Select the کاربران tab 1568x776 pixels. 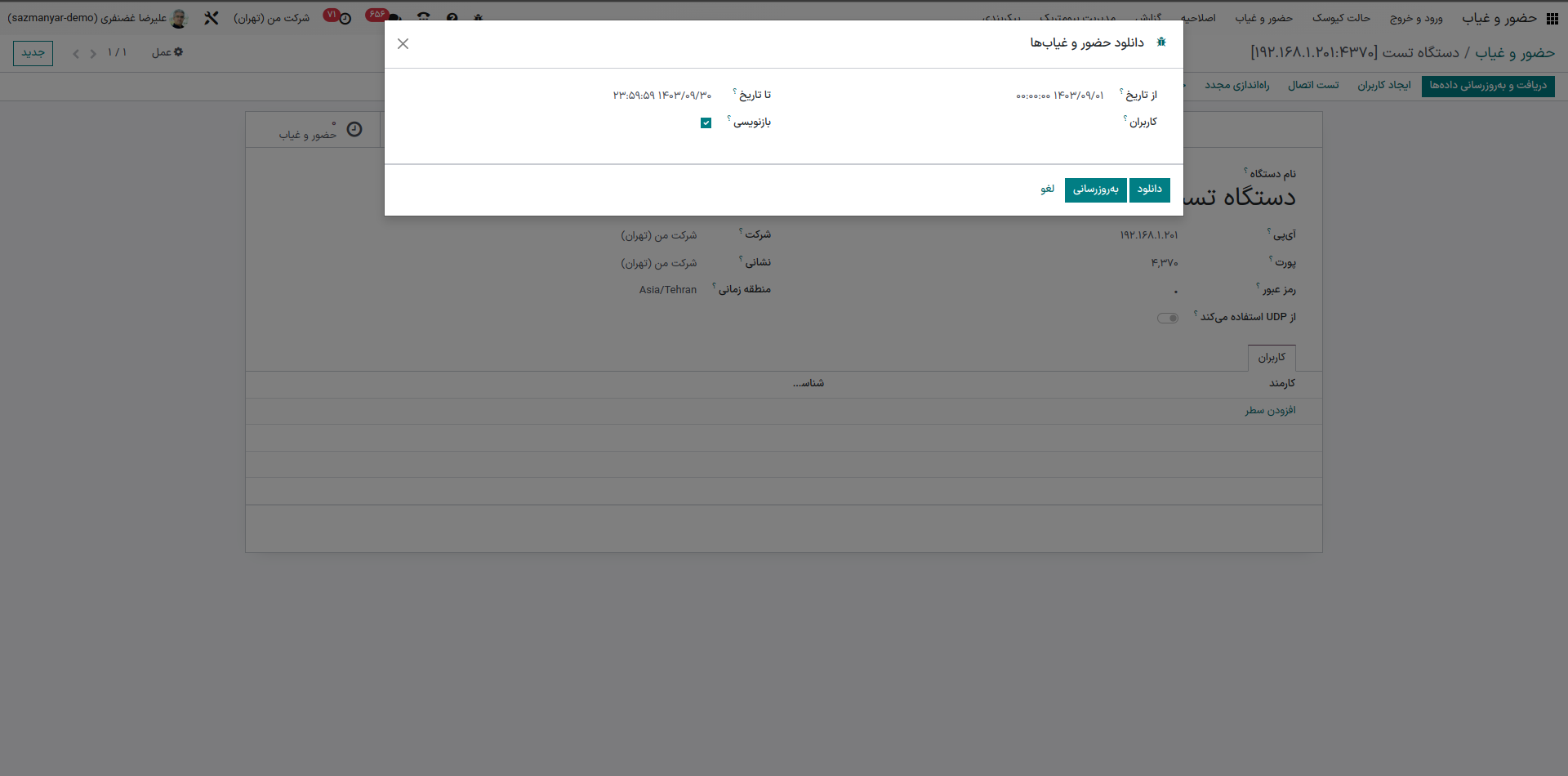pyautogui.click(x=1272, y=358)
